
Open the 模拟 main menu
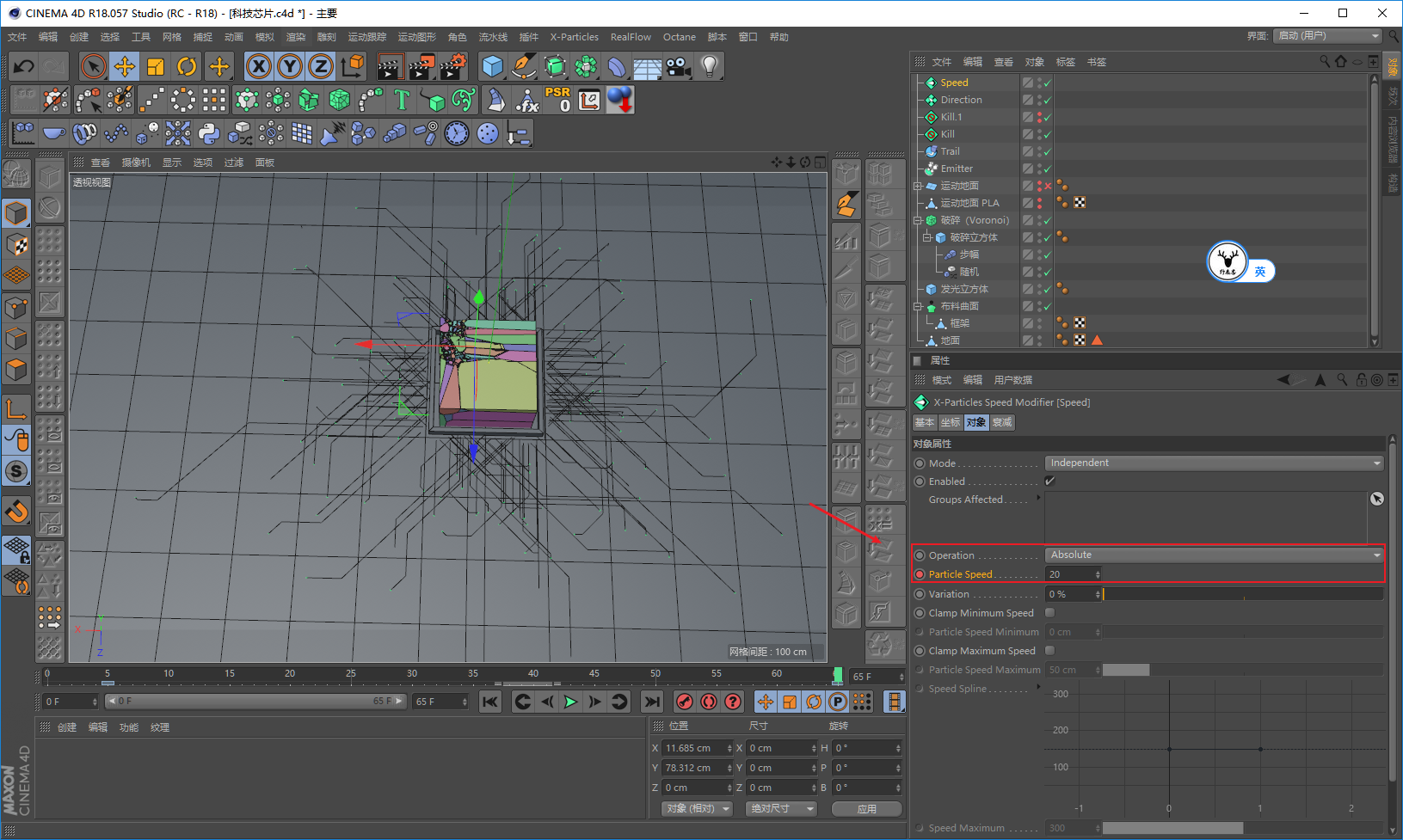(x=265, y=37)
